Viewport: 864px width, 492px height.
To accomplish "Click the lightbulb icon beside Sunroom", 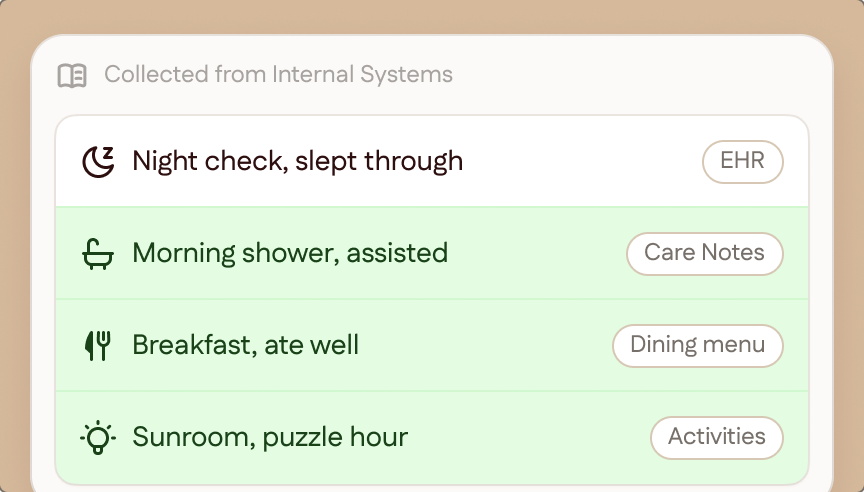I will [98, 437].
